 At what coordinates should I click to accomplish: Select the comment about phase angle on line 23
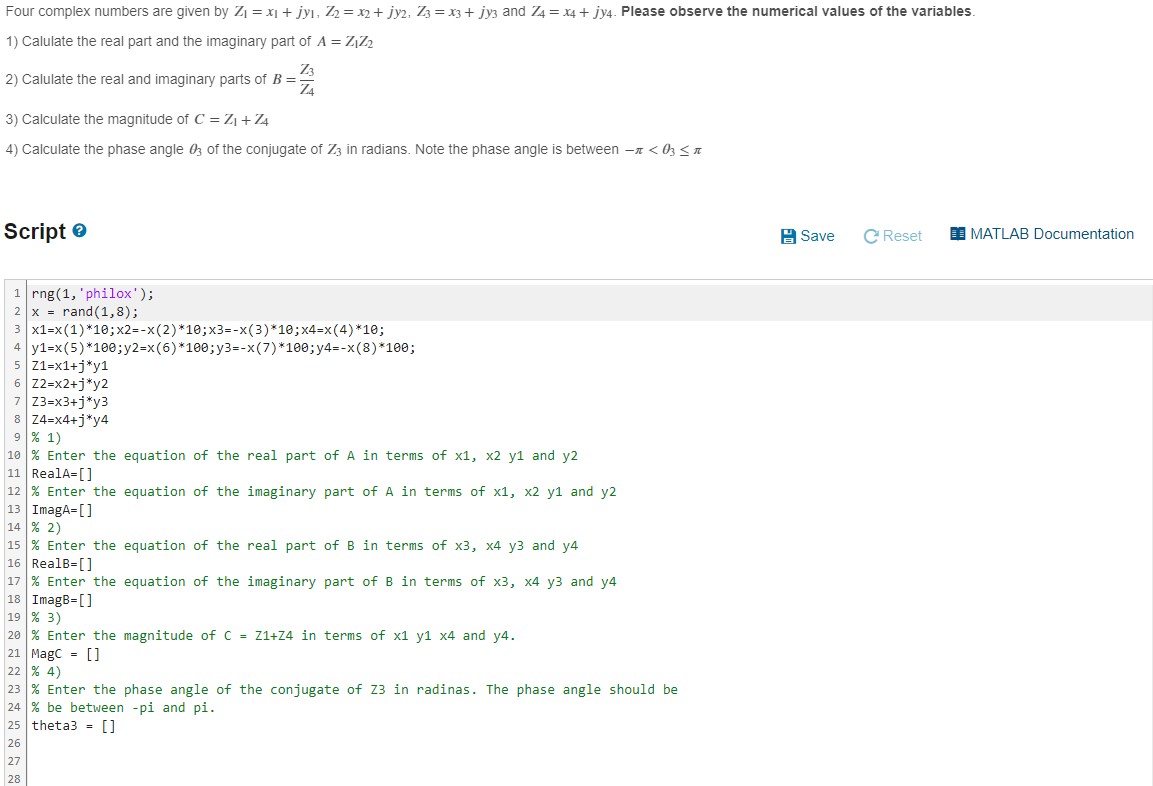pos(355,689)
